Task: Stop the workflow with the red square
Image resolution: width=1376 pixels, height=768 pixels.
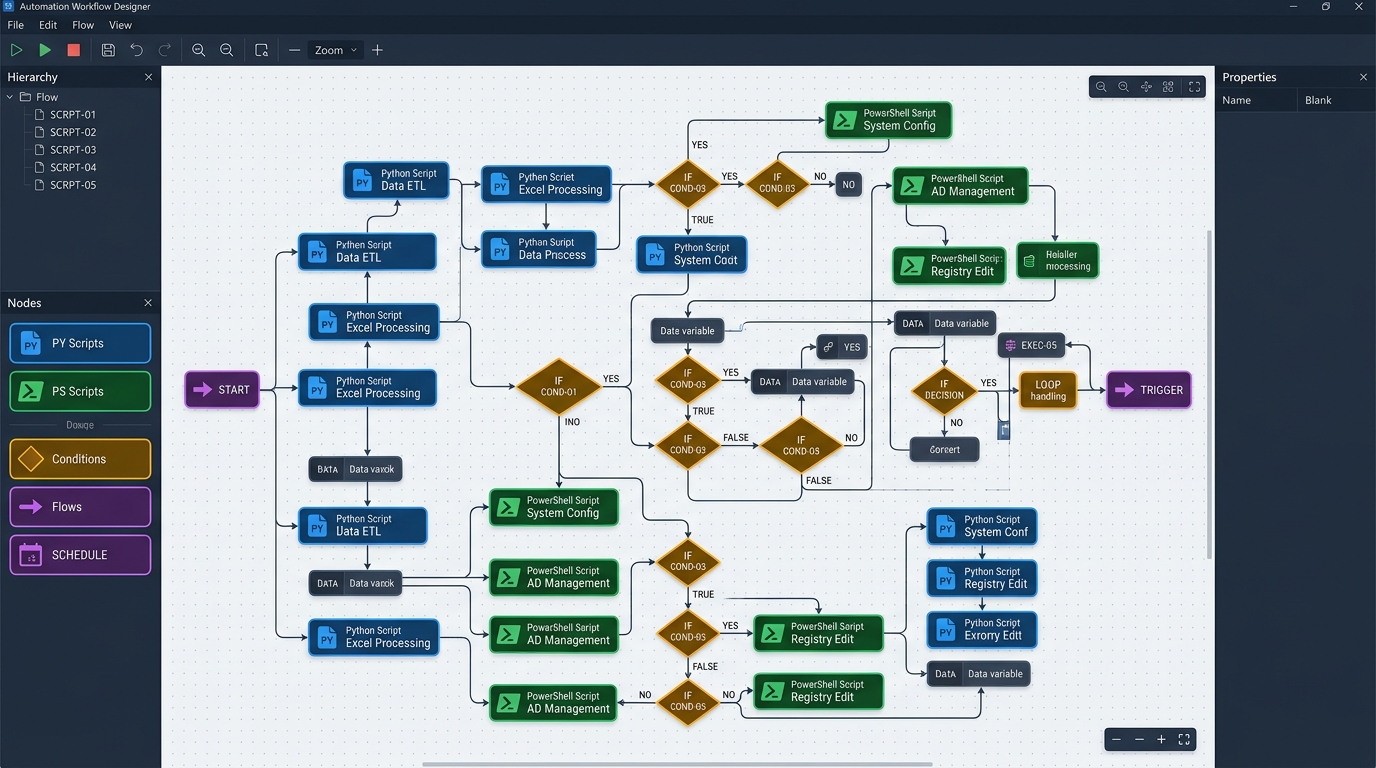Action: (x=73, y=50)
